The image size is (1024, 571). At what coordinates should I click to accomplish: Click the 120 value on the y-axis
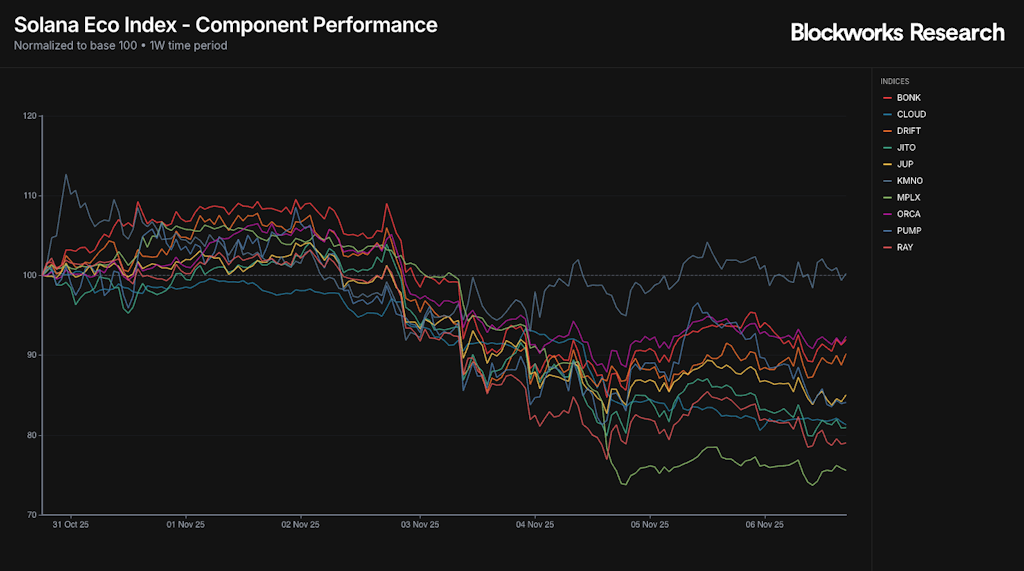pos(29,116)
